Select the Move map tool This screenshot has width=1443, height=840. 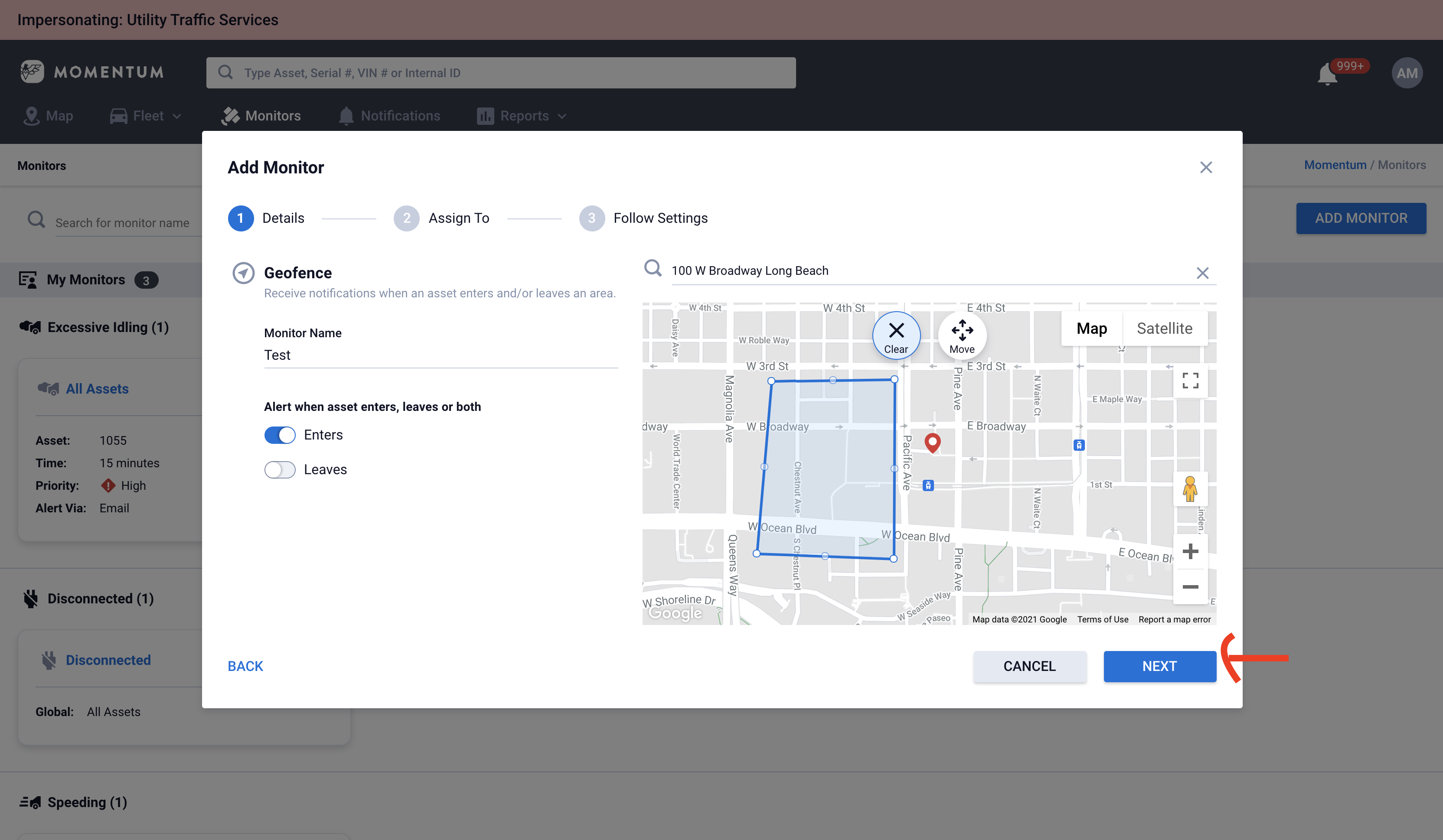click(x=962, y=335)
